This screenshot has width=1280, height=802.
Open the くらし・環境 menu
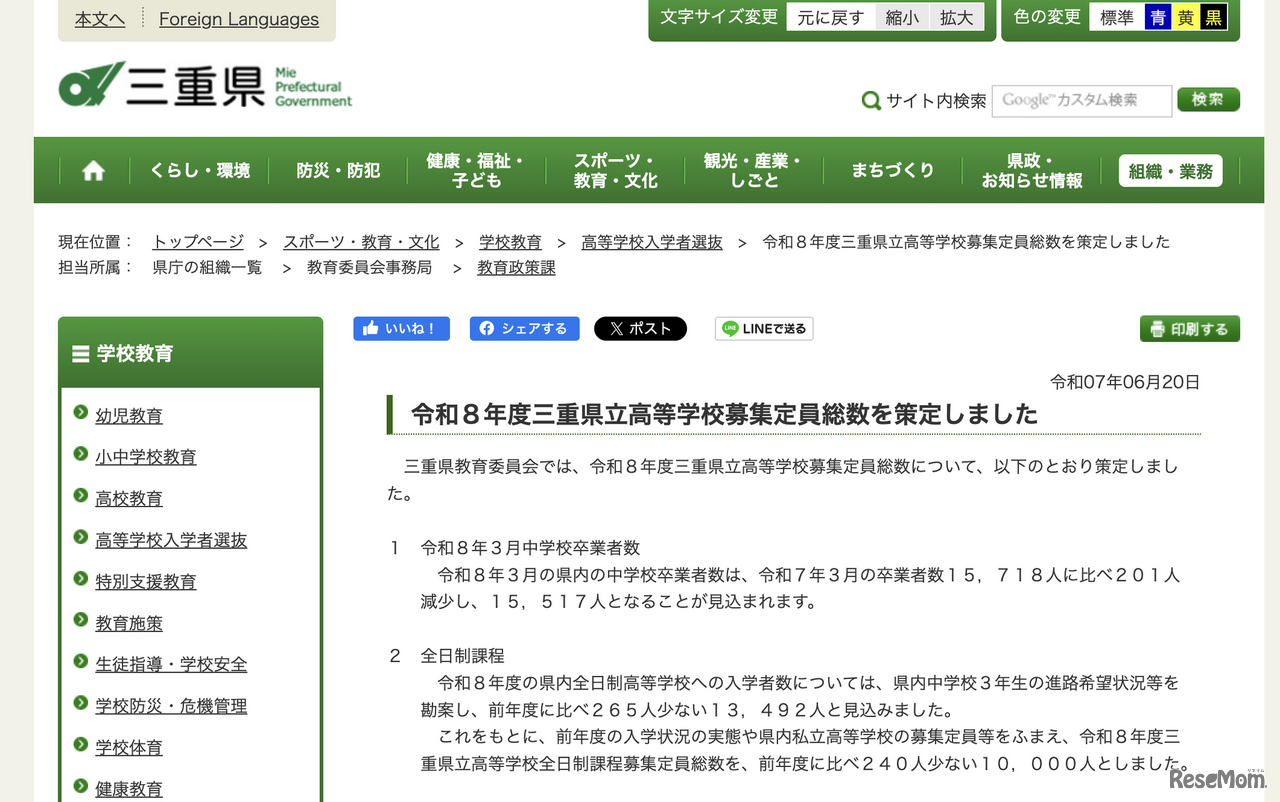click(x=200, y=171)
